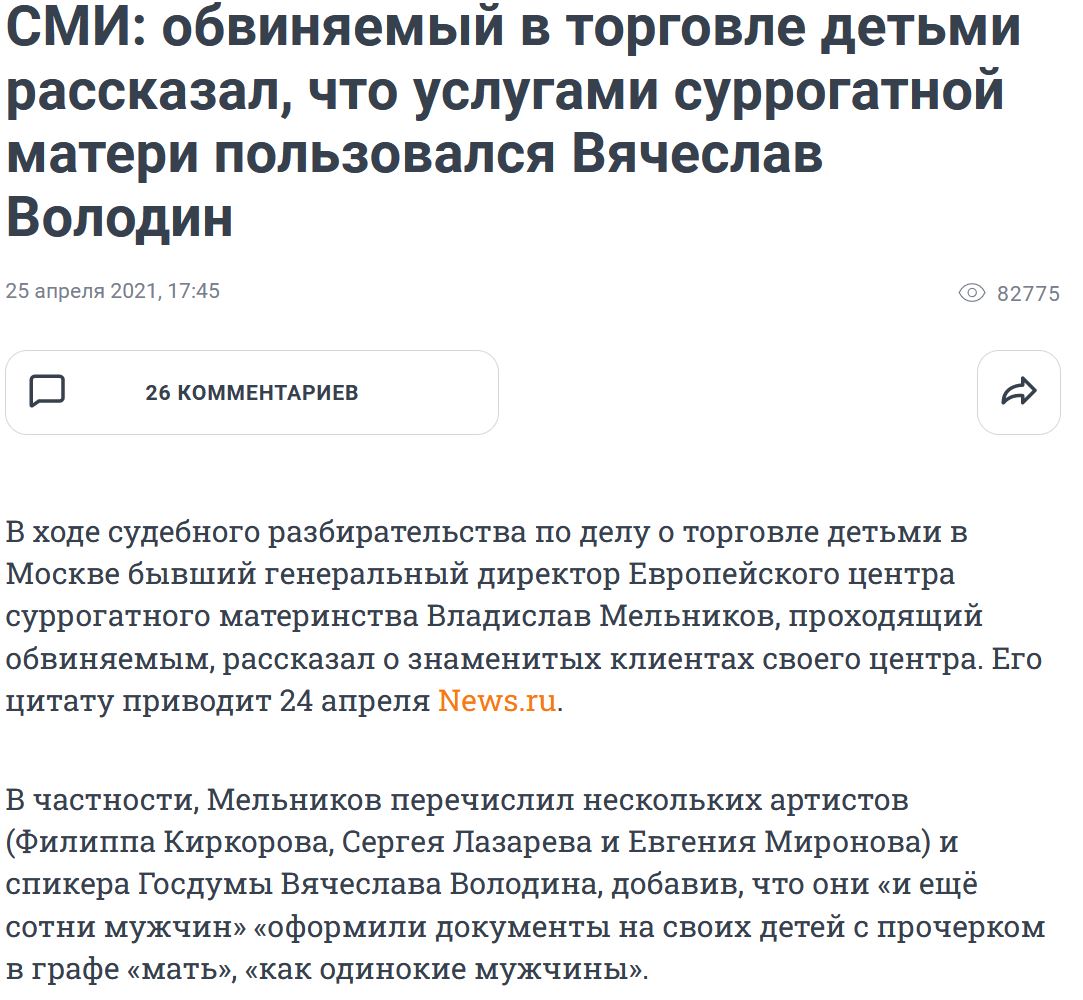
Task: Click the quoted phrase «как одинокие мужчины»
Action: pyautogui.click(x=444, y=969)
